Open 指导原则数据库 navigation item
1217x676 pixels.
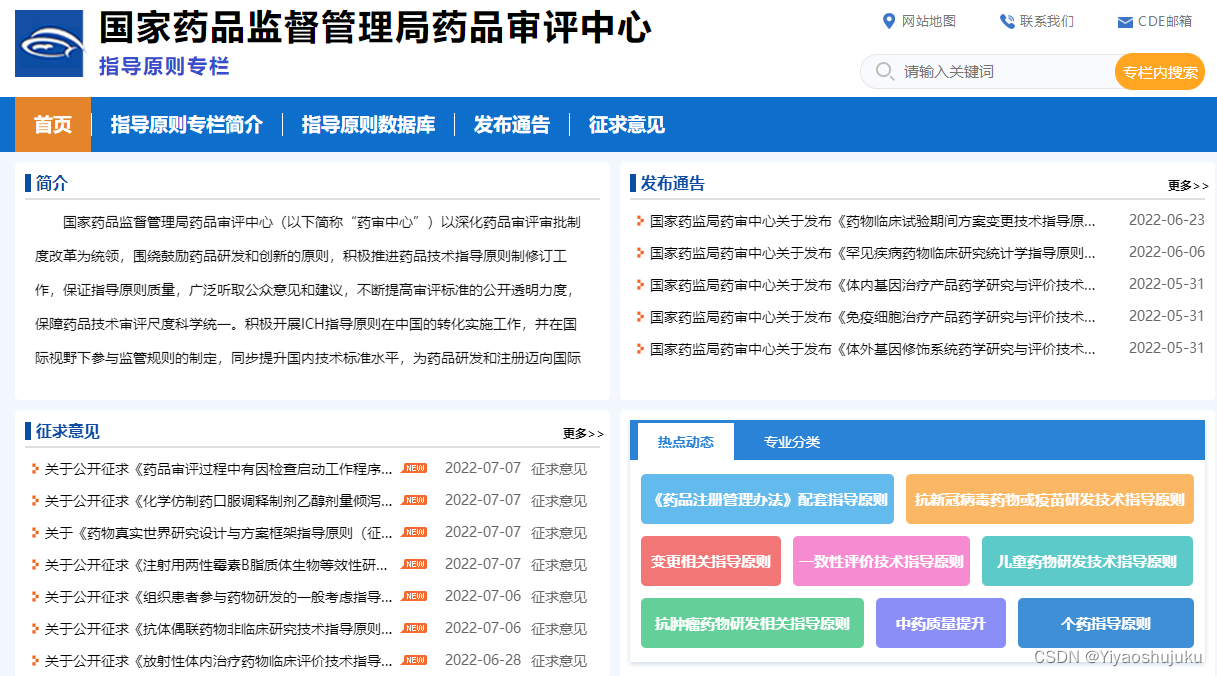[x=368, y=125]
